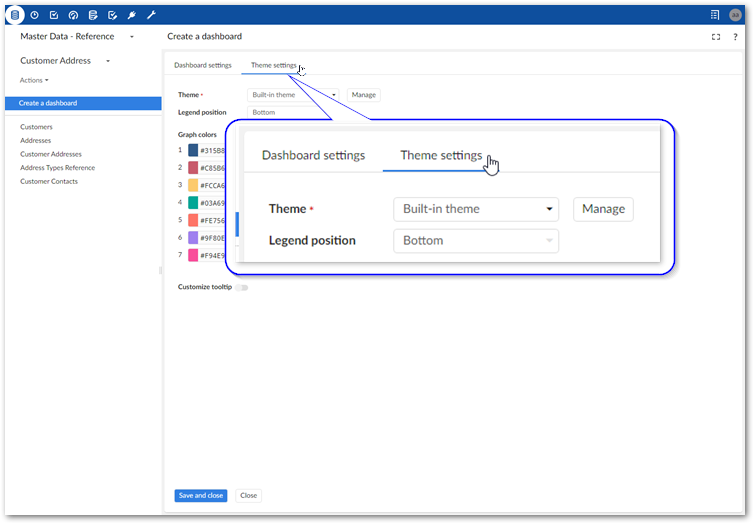The image size is (754, 524).
Task: Select Create a dashboard in sidebar
Action: pos(83,103)
